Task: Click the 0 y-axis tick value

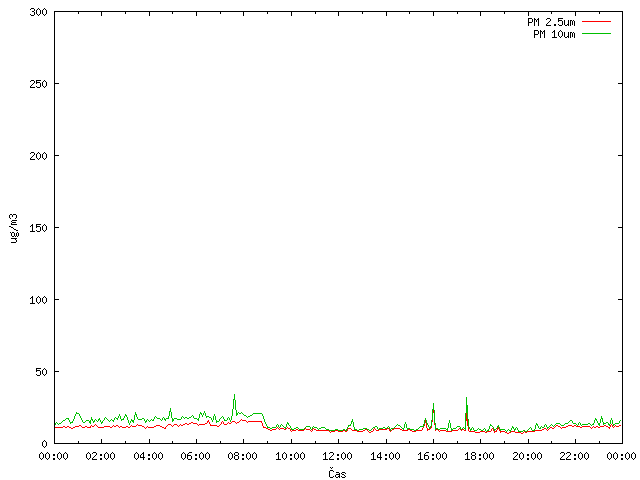Action: [x=44, y=444]
